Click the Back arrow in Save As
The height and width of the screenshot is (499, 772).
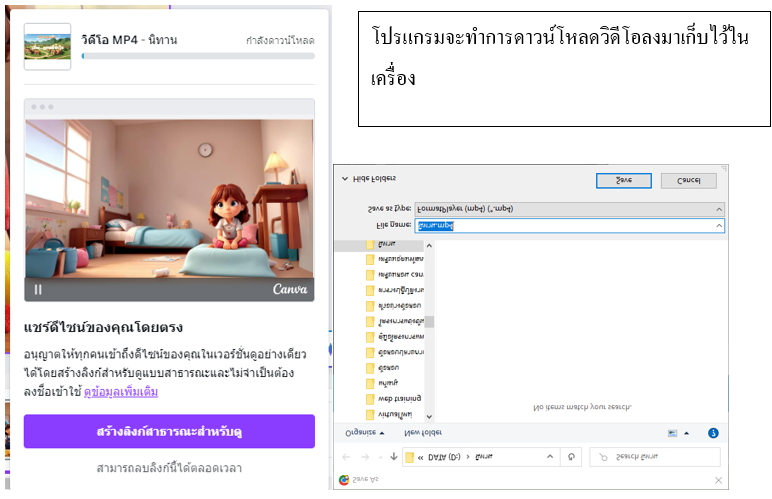[346, 457]
